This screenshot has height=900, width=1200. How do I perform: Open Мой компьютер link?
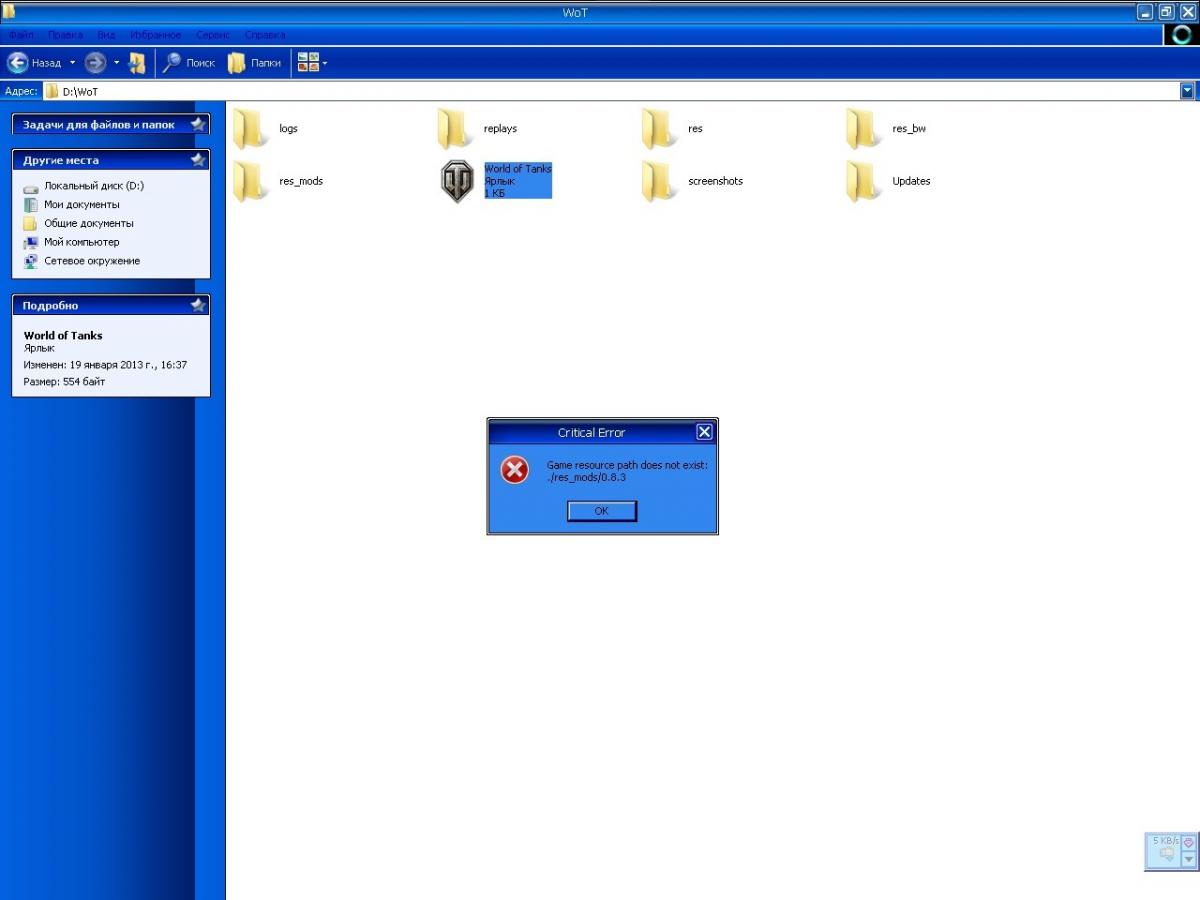click(x=82, y=242)
